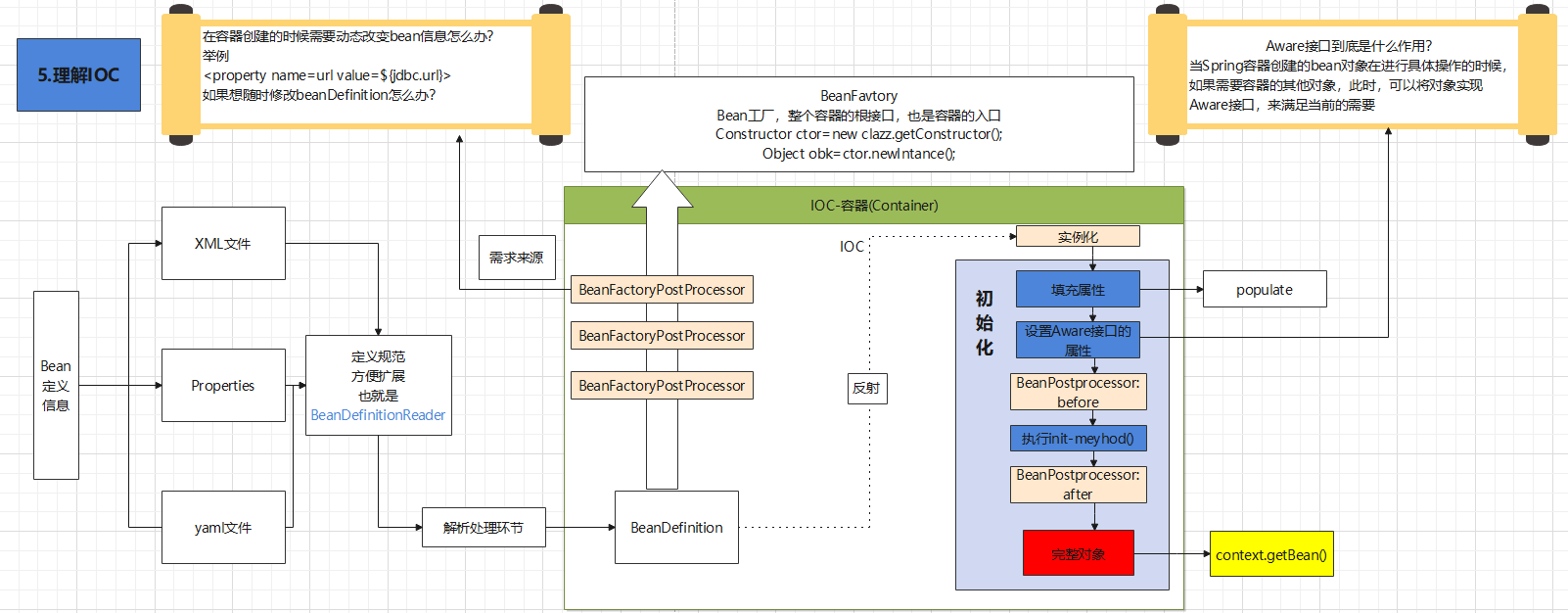The height and width of the screenshot is (613, 1568).
Task: Click the blue '填充属性' step box
Action: click(x=1078, y=289)
